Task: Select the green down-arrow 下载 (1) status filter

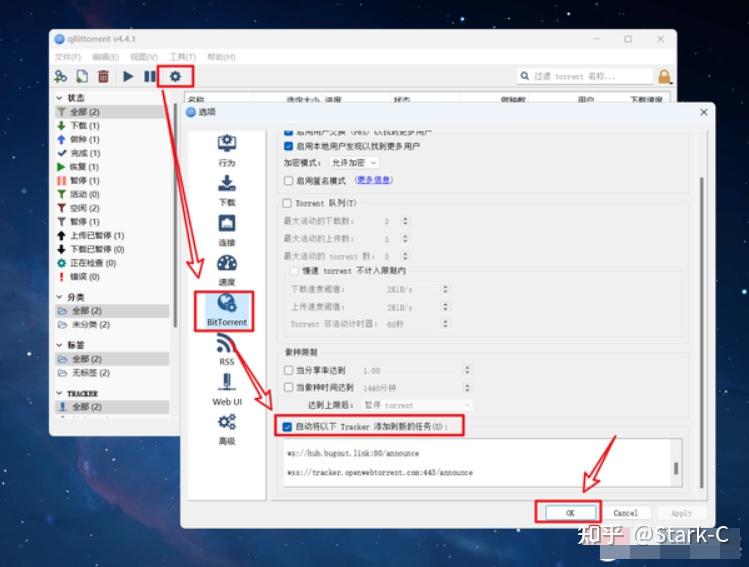Action: coord(84,126)
